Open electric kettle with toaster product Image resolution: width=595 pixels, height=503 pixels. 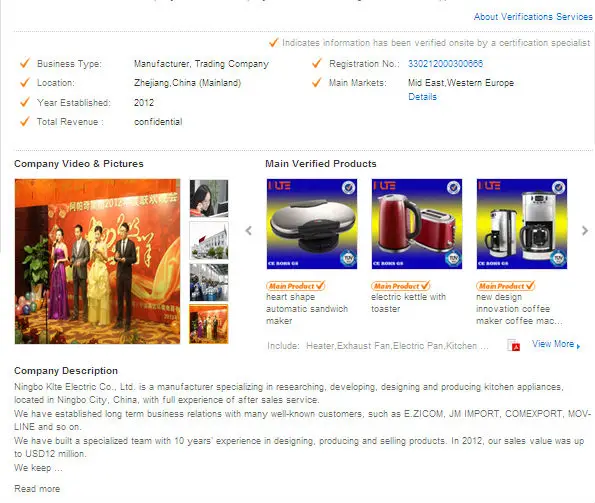point(417,224)
